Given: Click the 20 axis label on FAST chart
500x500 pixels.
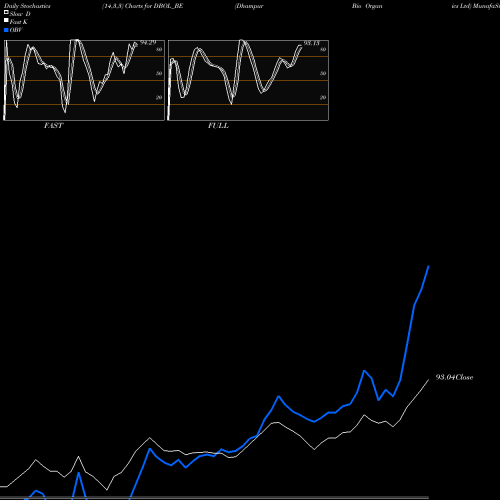Looking at the screenshot, I should [159, 98].
